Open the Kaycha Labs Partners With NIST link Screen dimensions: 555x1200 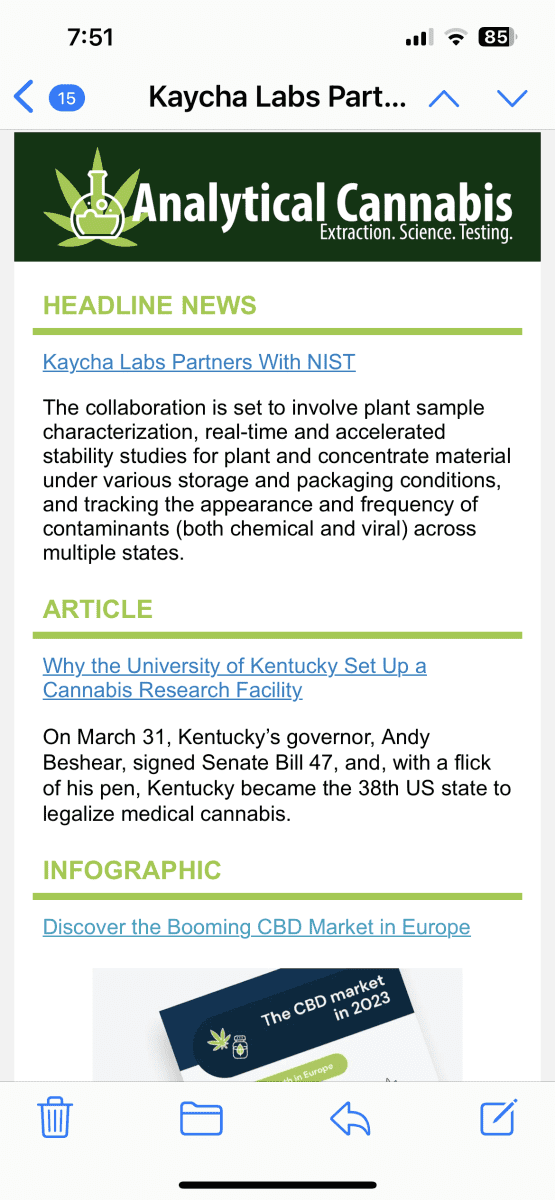click(x=199, y=362)
